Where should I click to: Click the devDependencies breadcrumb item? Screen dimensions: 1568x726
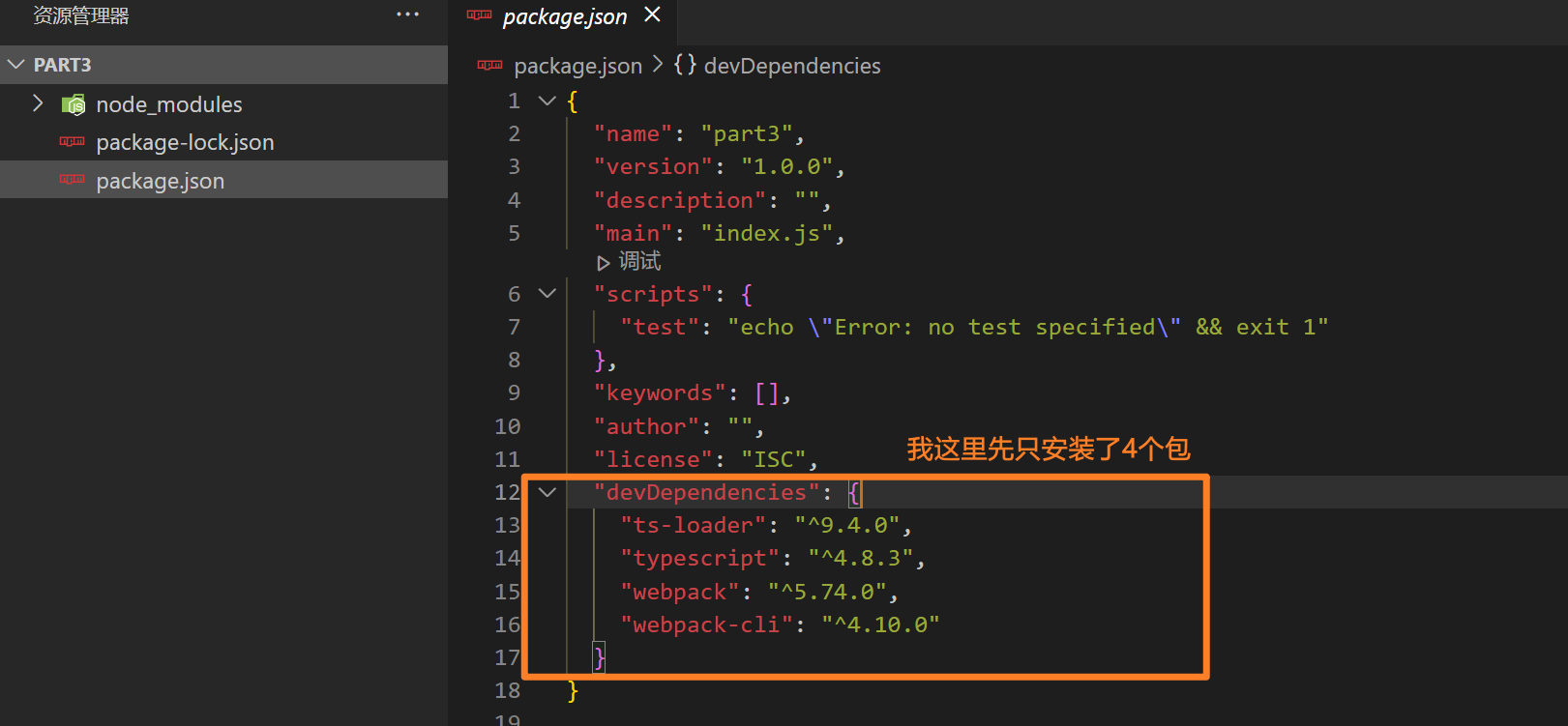click(x=792, y=66)
